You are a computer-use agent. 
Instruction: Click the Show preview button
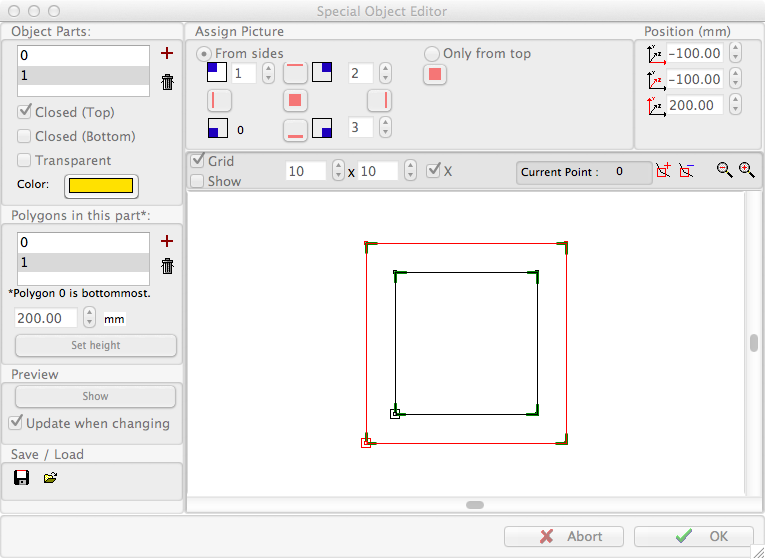(95, 396)
